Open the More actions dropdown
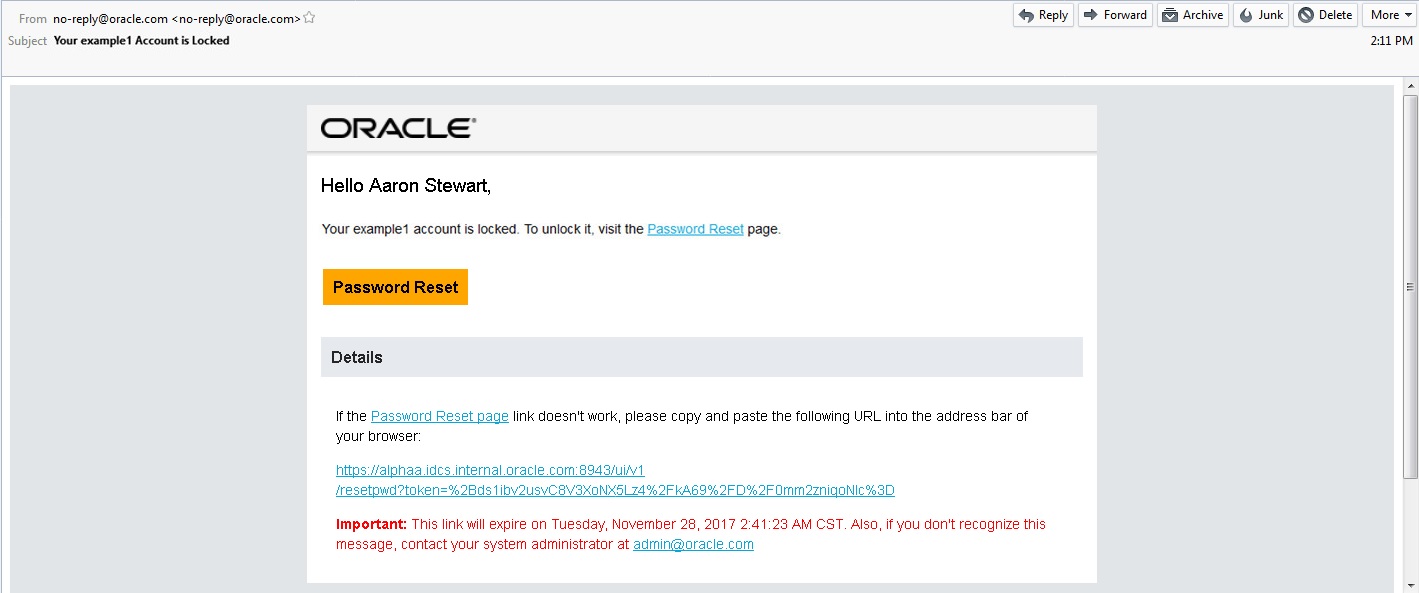This screenshot has height=593, width=1419. point(1390,15)
